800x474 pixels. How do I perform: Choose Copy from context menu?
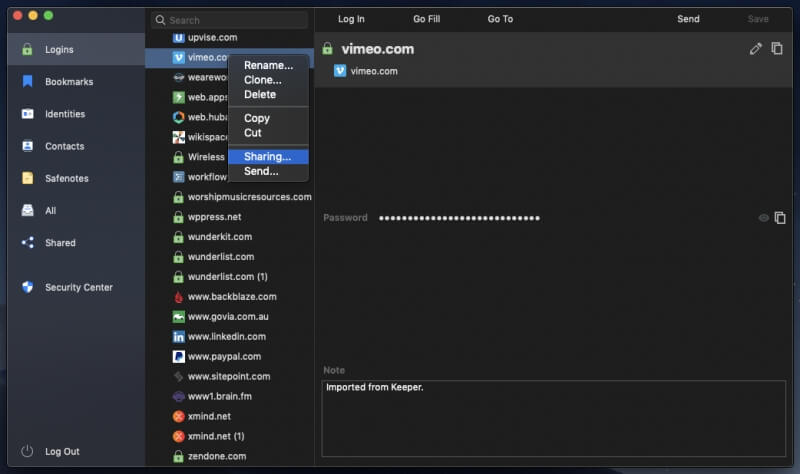268,118
